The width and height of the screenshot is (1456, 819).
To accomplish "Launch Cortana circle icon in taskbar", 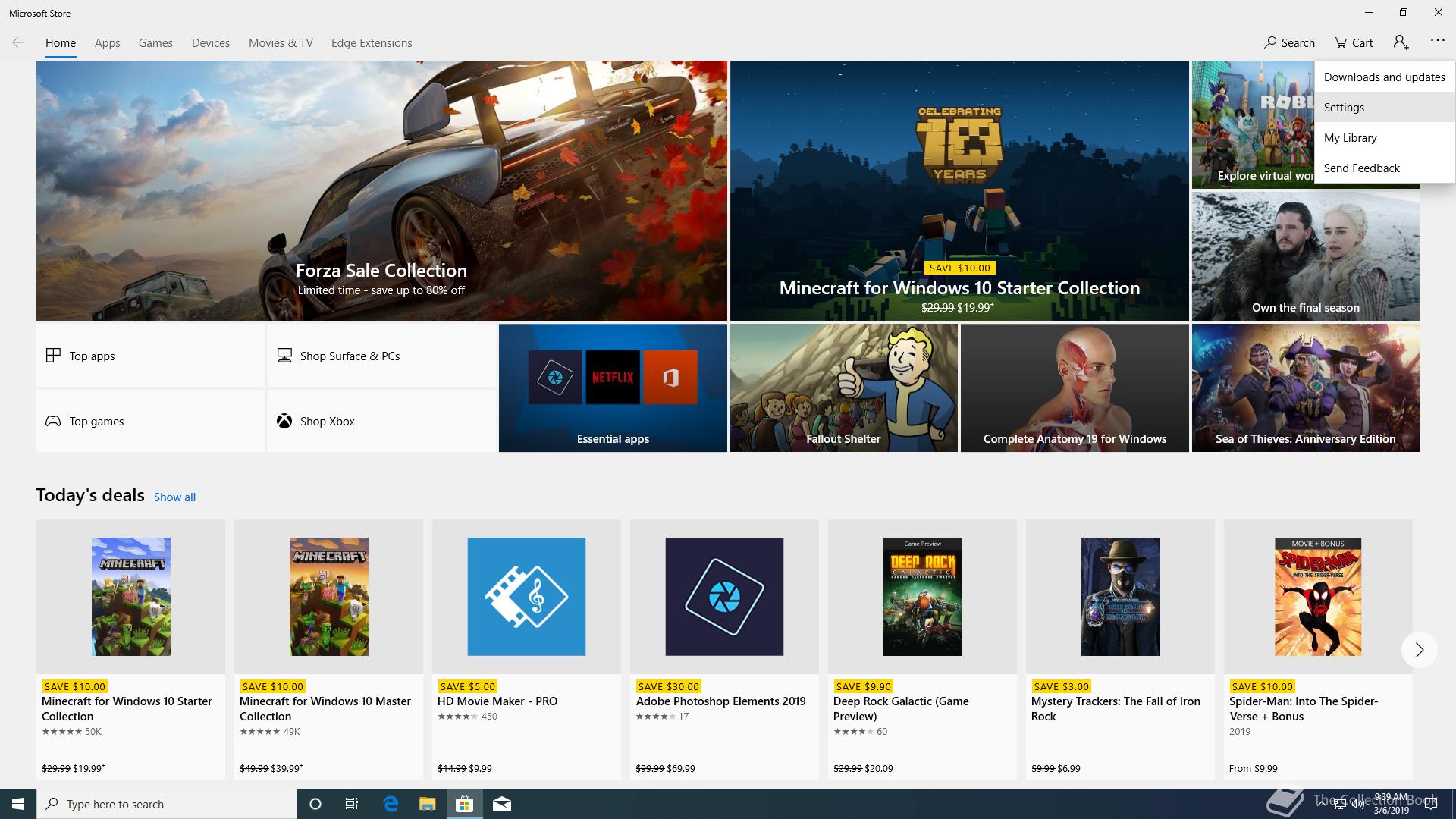I will tap(315, 804).
